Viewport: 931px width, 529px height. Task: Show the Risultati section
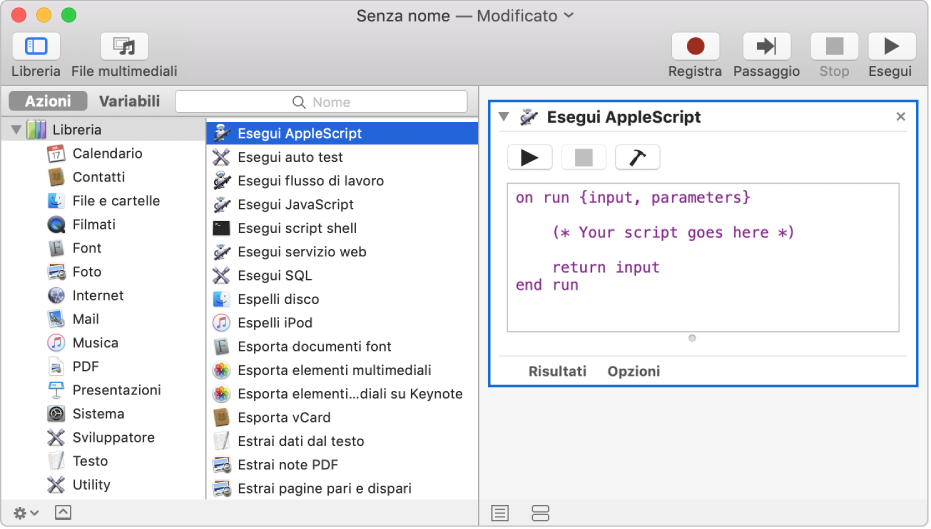557,371
